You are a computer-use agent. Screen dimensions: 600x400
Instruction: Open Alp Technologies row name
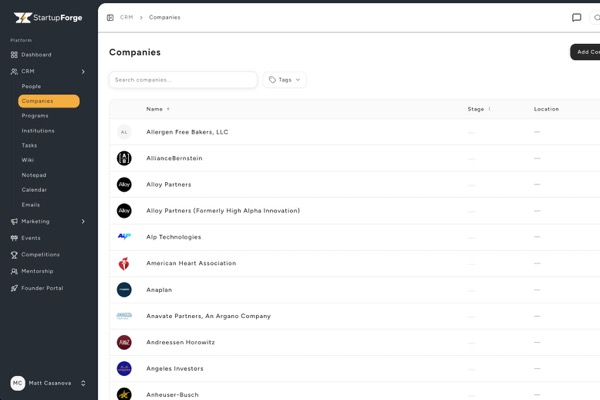pyautogui.click(x=173, y=237)
